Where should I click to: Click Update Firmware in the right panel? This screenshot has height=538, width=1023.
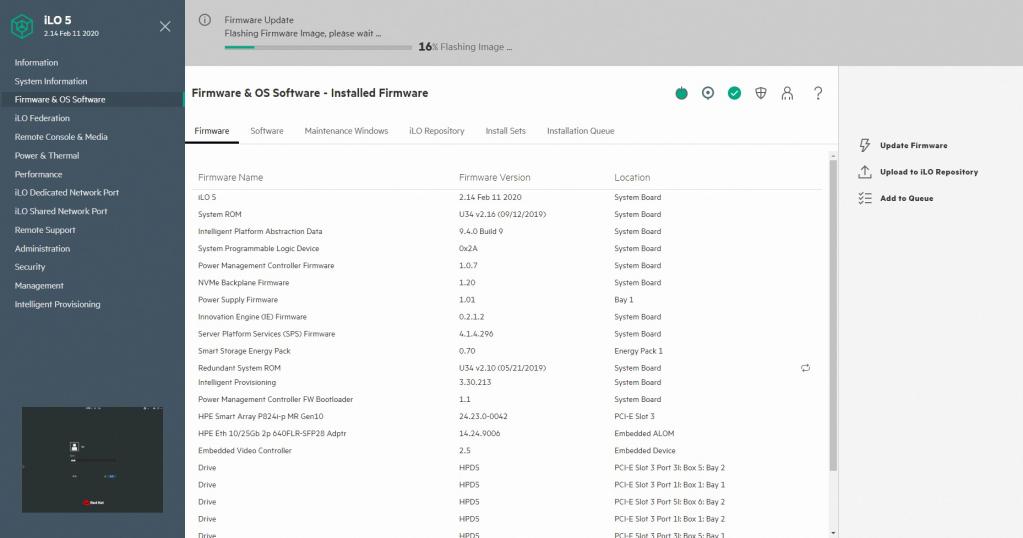pyautogui.click(x=913, y=146)
